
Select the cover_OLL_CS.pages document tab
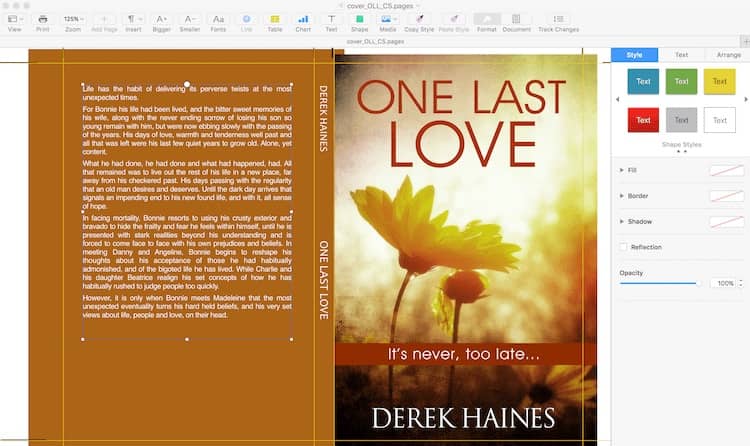click(375, 42)
